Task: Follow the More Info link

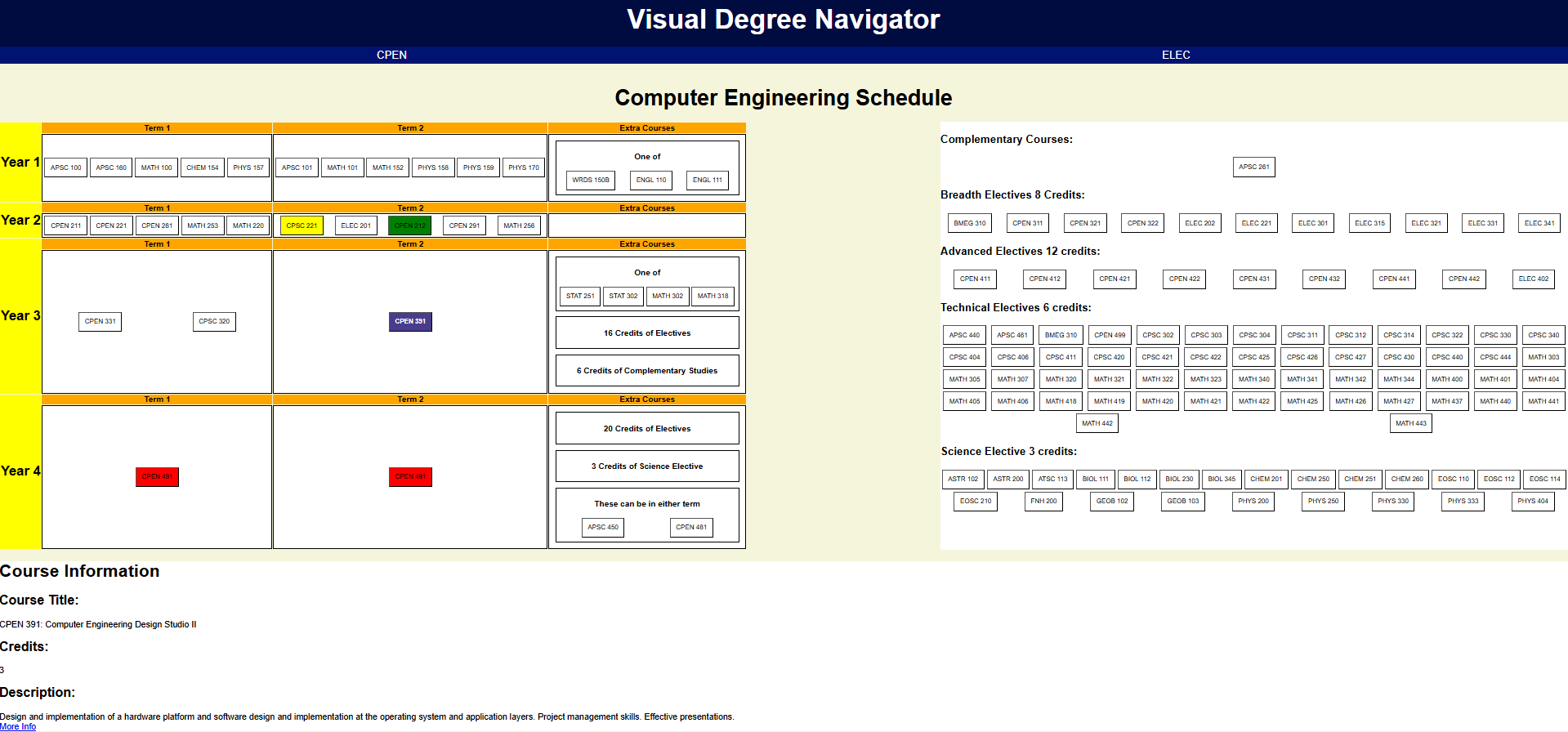Action: 18,726
